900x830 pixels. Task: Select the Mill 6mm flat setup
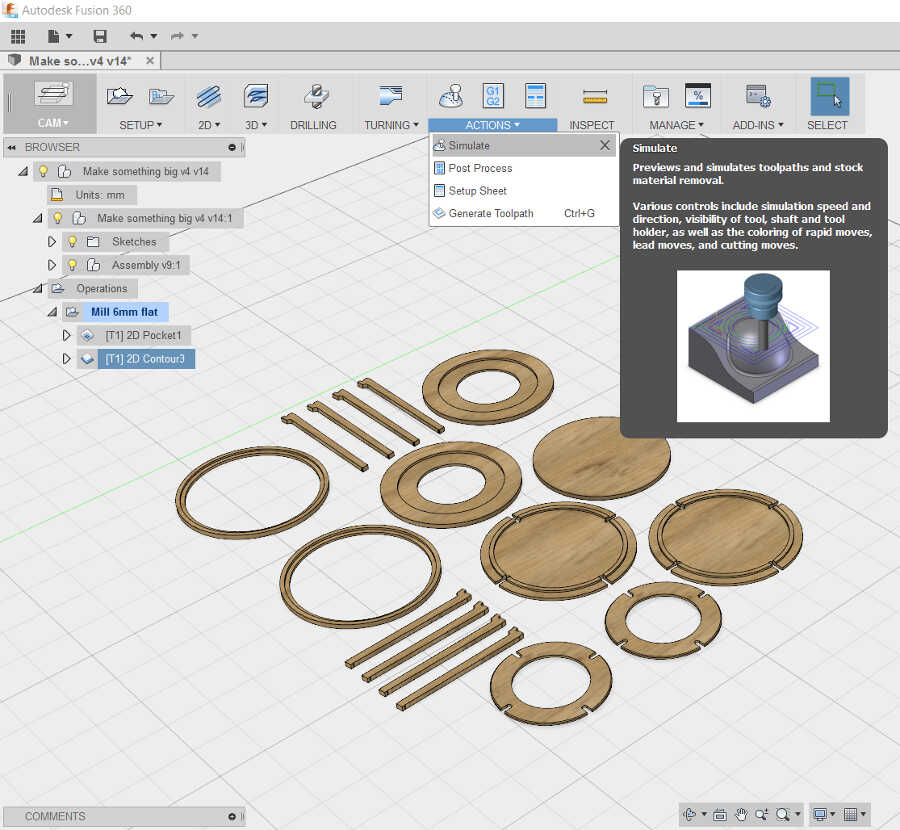(x=125, y=312)
